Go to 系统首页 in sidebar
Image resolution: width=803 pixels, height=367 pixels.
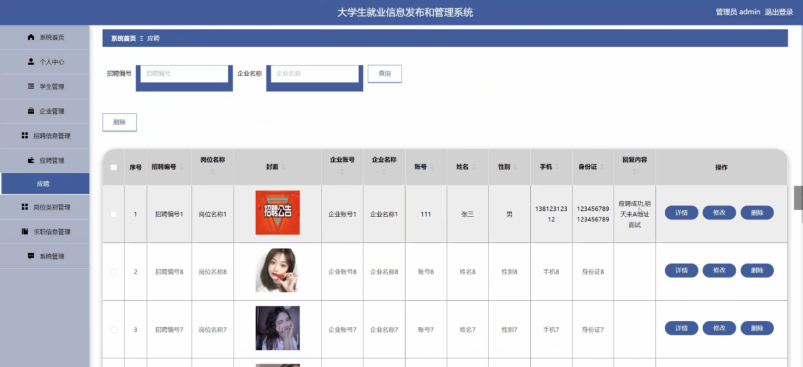pos(45,37)
